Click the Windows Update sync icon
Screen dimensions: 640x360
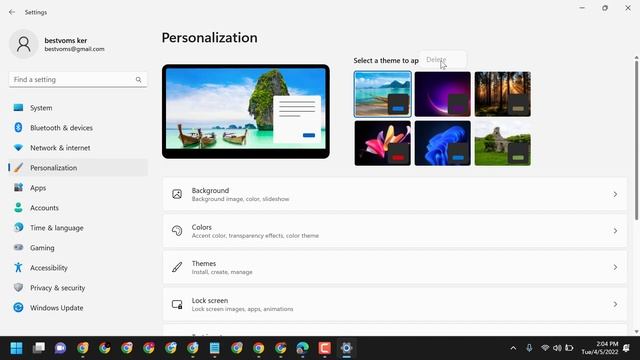(18, 307)
